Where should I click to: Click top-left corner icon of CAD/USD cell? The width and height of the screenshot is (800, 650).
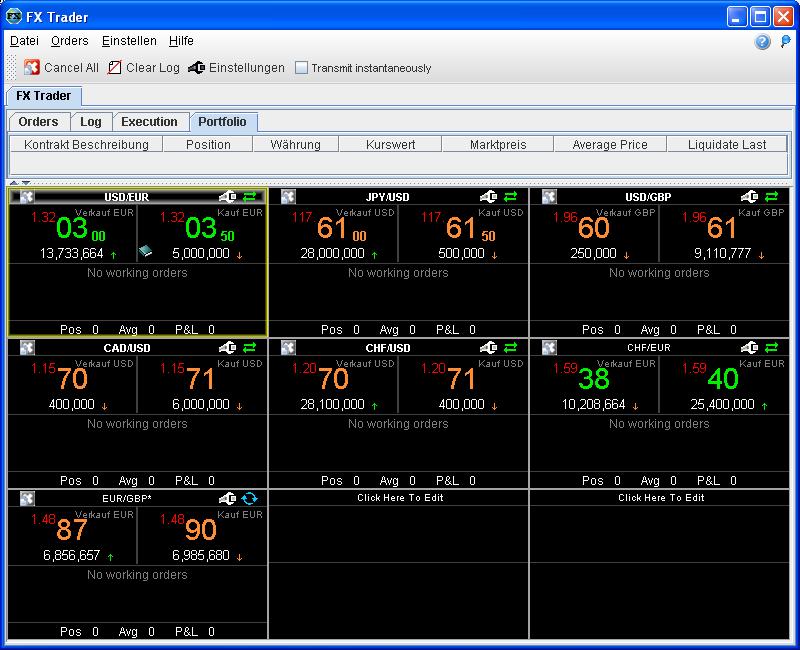tap(27, 348)
